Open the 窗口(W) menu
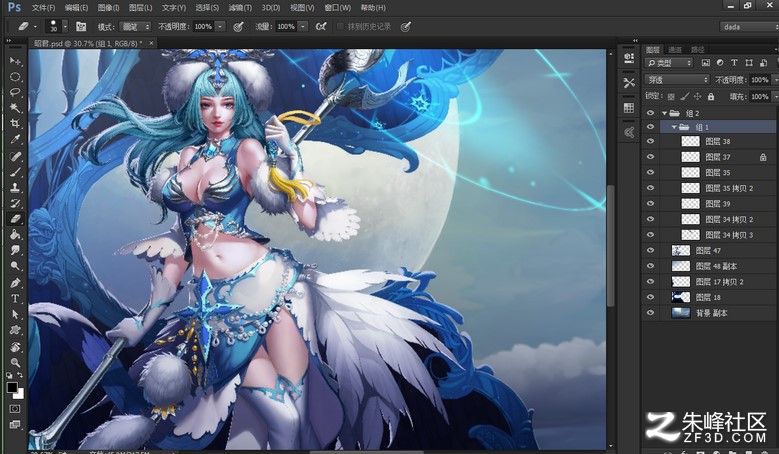The height and width of the screenshot is (454, 779). click(337, 8)
